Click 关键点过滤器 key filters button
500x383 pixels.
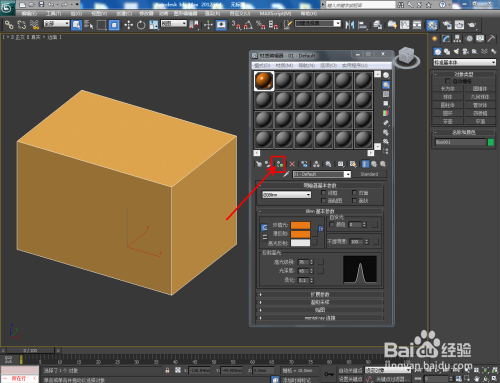point(392,379)
